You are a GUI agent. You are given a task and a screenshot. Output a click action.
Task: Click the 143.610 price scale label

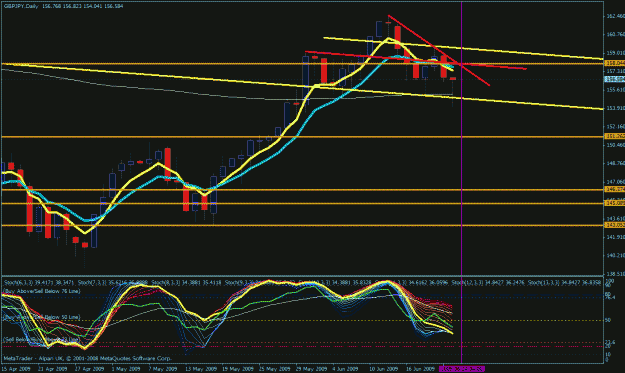coord(615,218)
